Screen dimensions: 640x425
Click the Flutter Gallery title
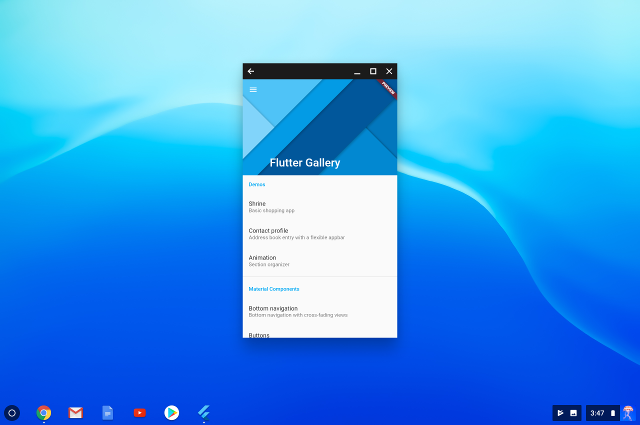[305, 162]
